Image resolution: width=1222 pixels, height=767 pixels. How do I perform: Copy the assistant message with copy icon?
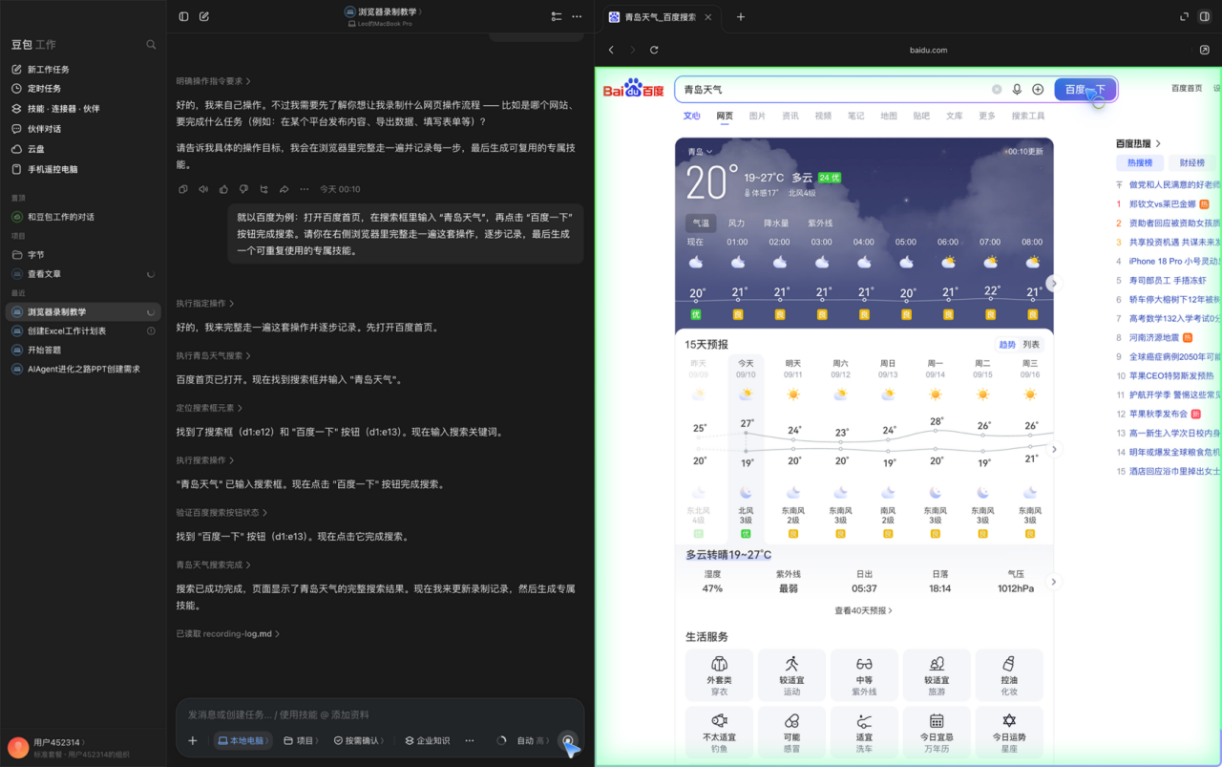point(182,189)
